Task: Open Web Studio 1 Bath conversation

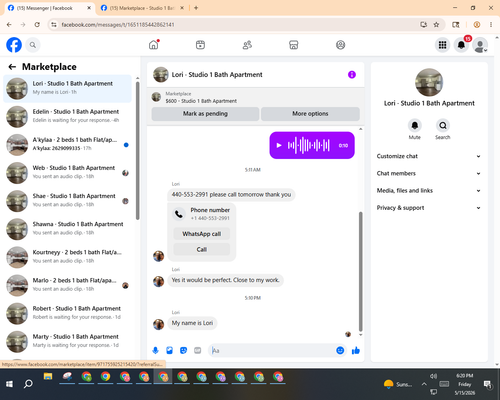Action: pos(67,173)
